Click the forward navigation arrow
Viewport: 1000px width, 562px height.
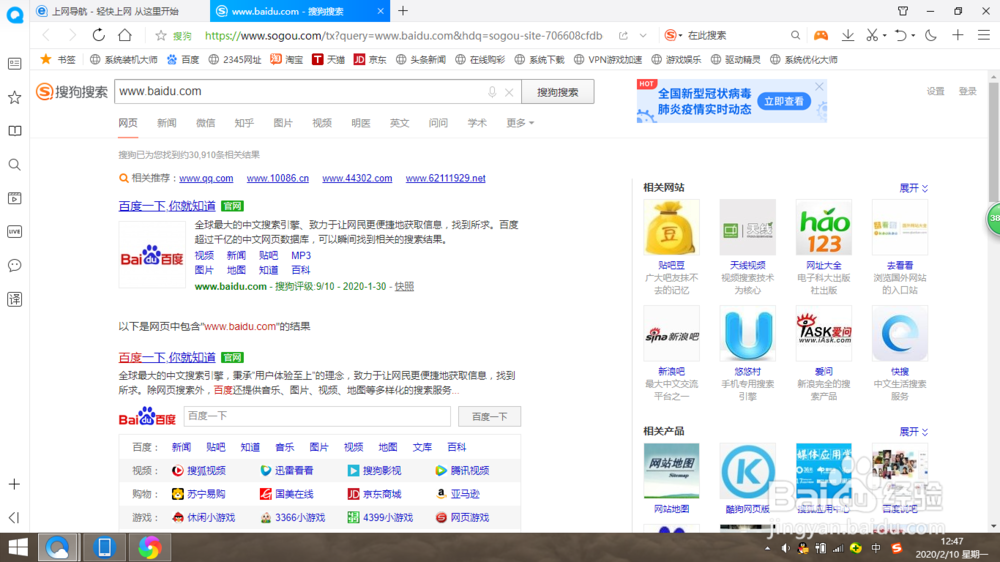tap(72, 35)
